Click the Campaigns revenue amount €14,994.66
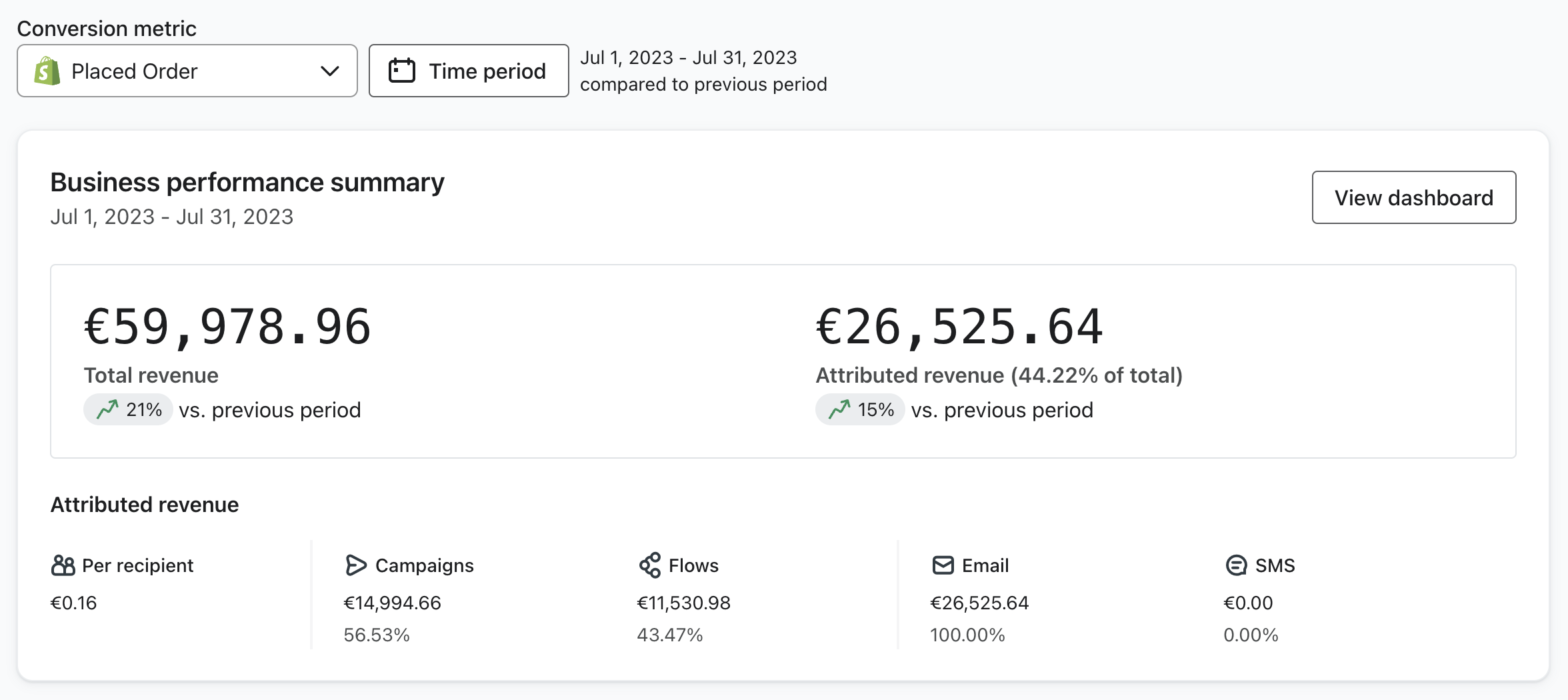 (x=392, y=603)
